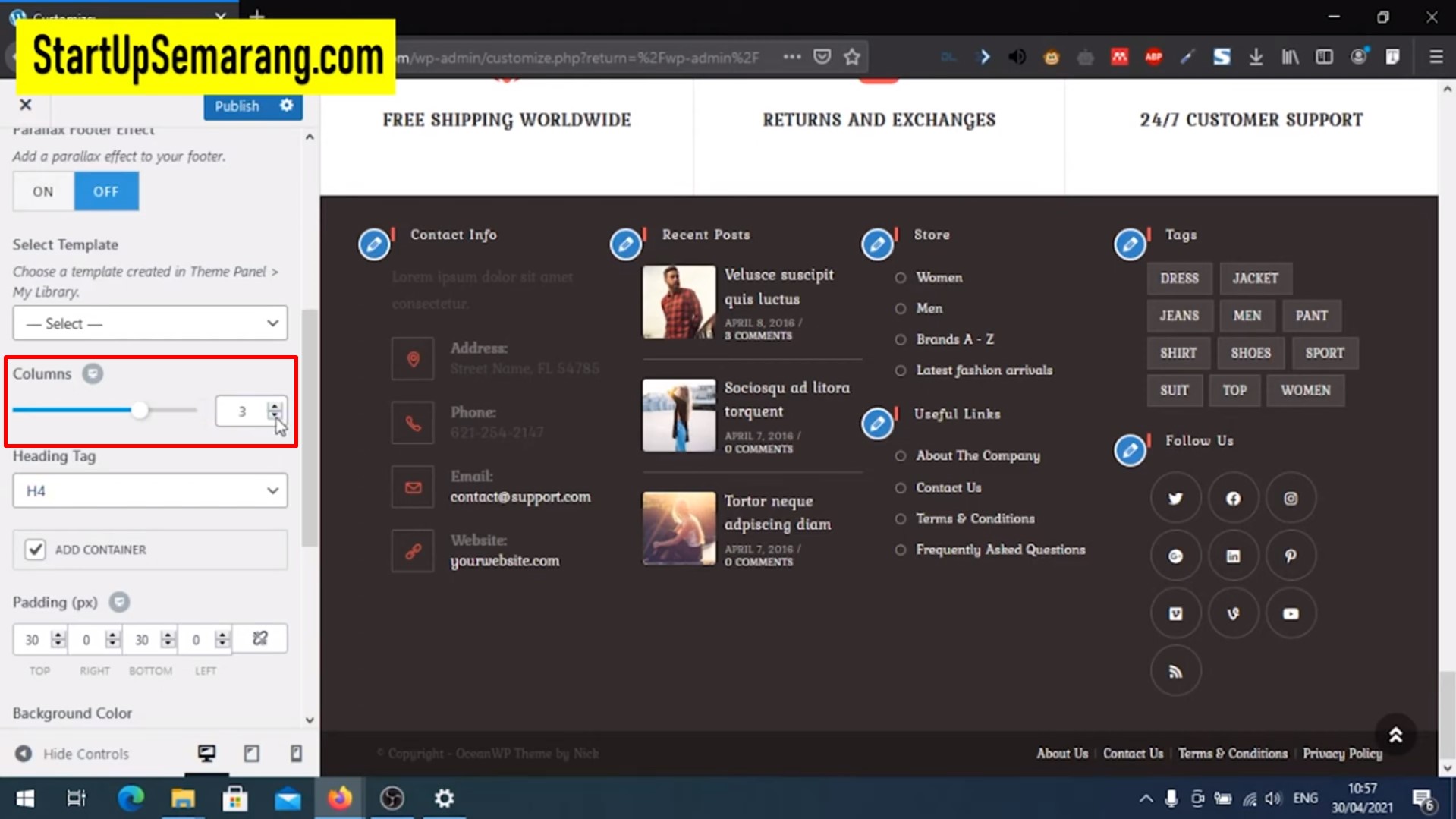Open the Women store link
1456x819 pixels.
(939, 277)
